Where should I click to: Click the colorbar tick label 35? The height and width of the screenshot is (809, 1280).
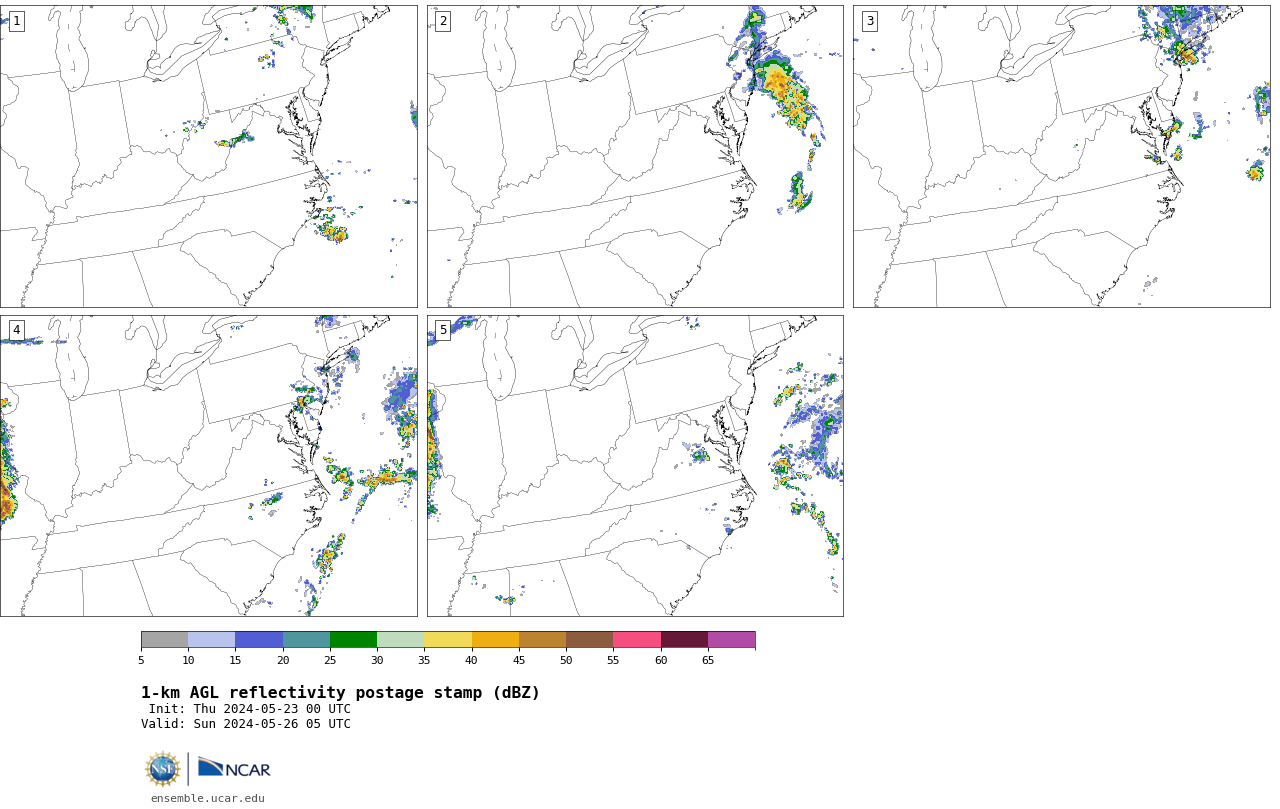point(424,660)
